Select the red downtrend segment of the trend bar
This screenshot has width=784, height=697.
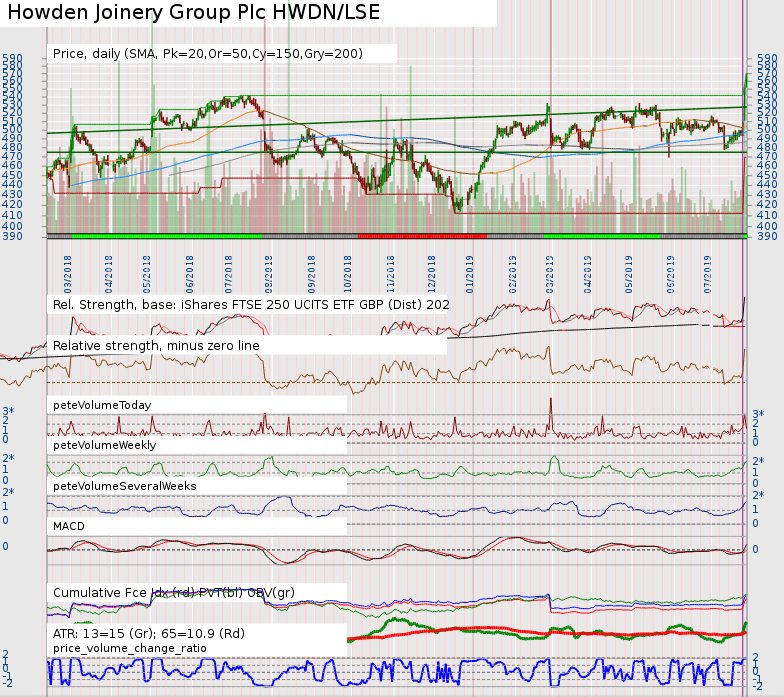422,236
